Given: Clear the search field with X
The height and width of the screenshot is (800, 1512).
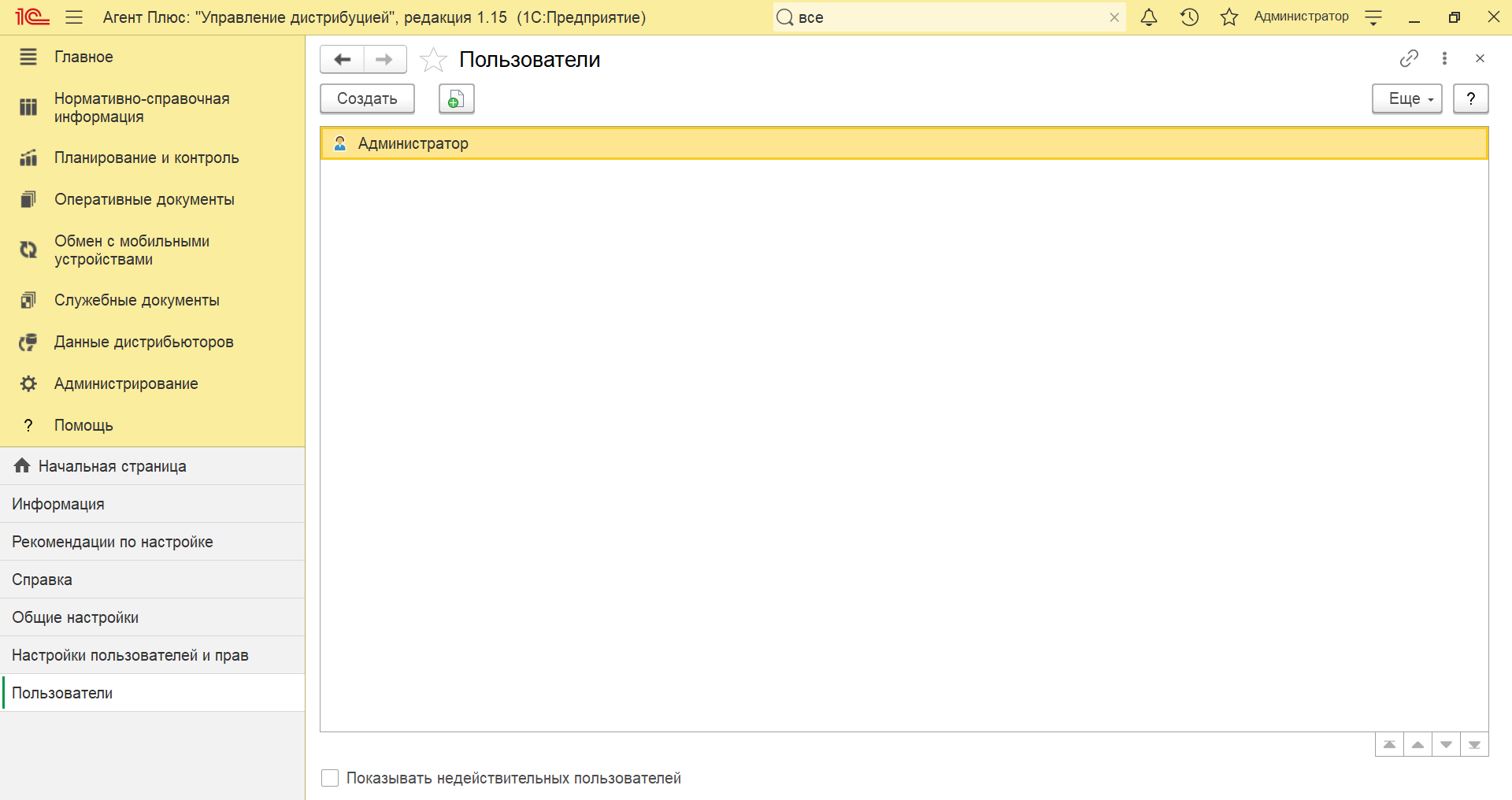Looking at the screenshot, I should click(x=1114, y=17).
